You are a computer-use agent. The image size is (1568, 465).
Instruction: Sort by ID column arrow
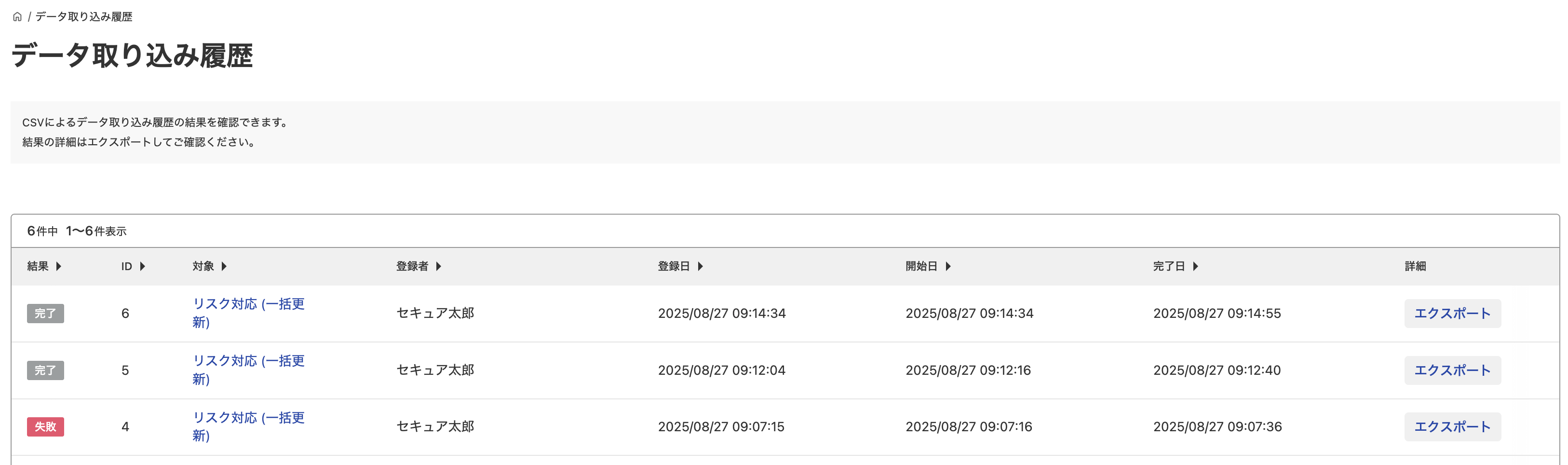point(142,266)
